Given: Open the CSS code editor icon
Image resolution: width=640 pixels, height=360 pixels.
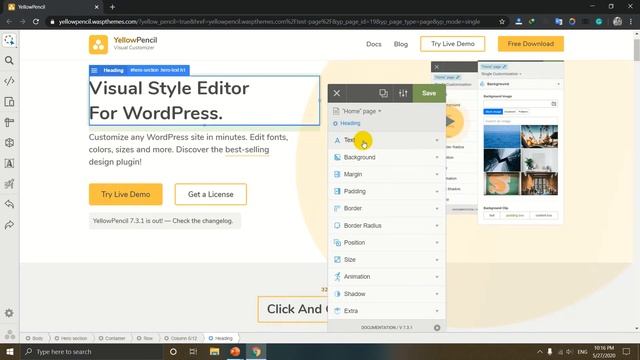Looking at the screenshot, I should pyautogui.click(x=9, y=81).
